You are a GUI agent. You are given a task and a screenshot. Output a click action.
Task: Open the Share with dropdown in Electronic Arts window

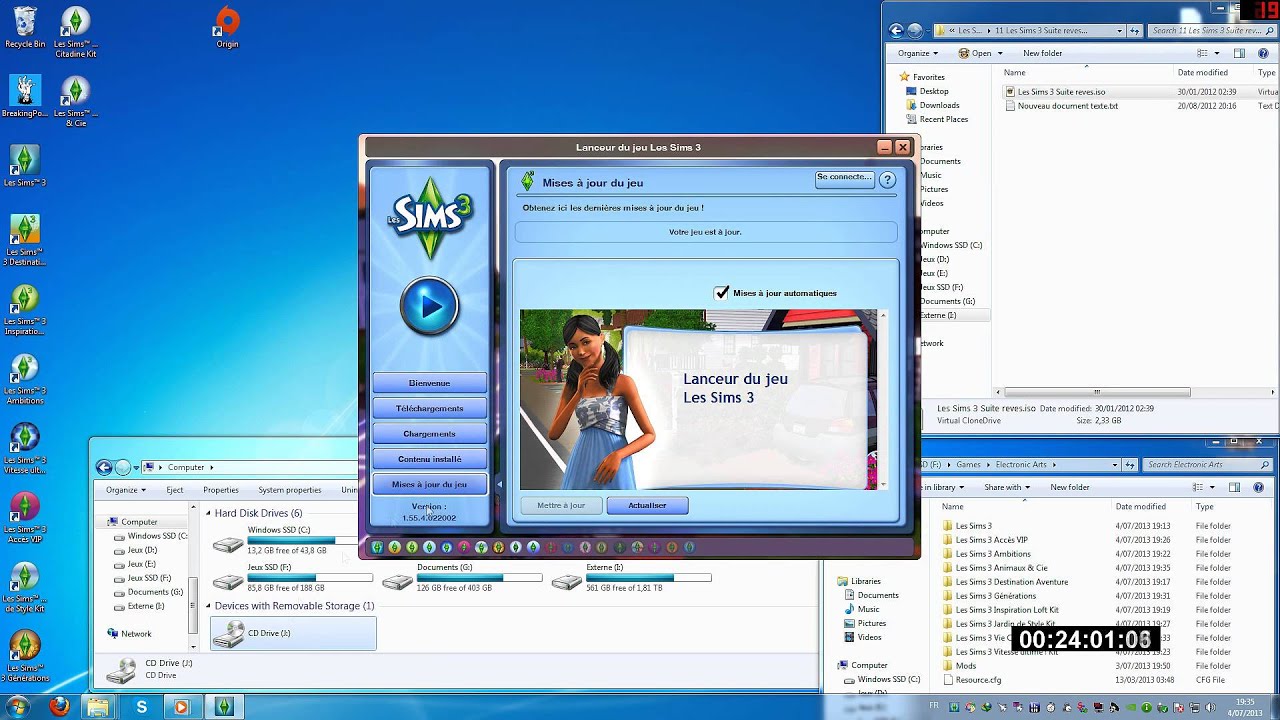[x=1006, y=487]
